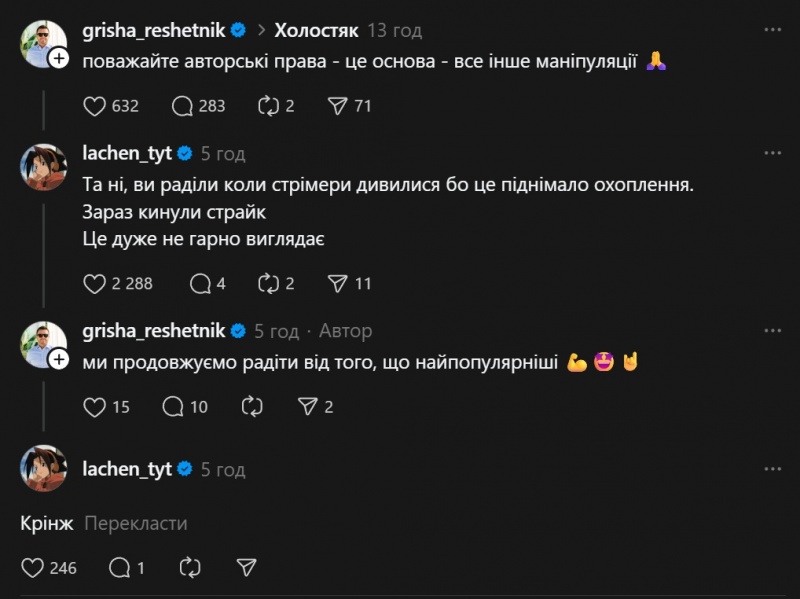Viewport: 800px width, 599px height.
Task: Open more options for the 'Крінж' post
Action: point(772,469)
